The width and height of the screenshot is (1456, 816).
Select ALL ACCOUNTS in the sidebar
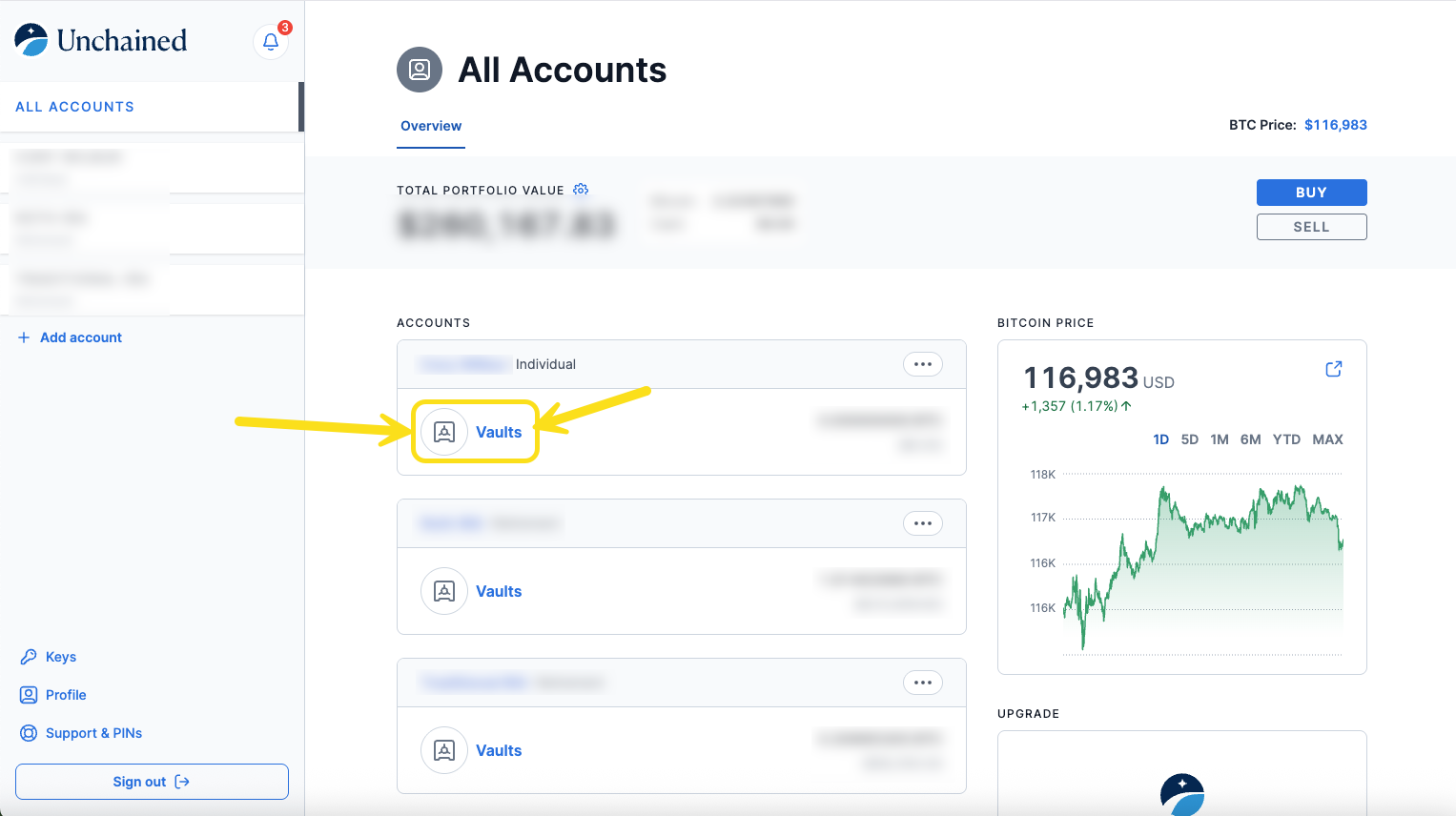75,107
